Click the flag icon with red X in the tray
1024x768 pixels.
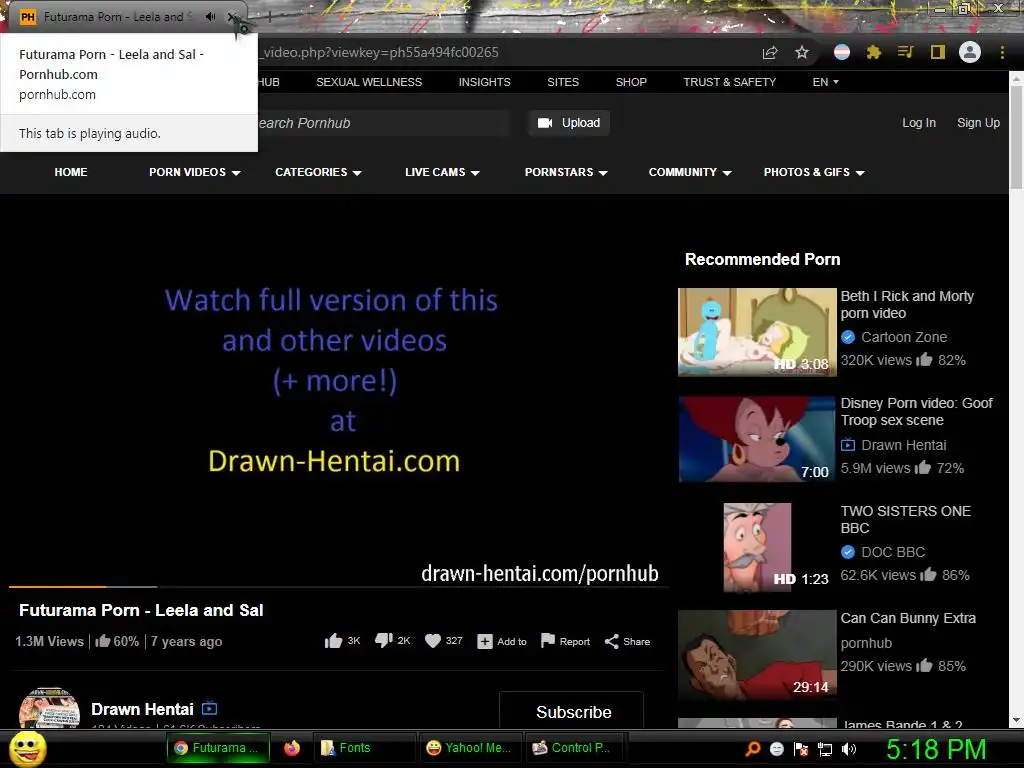coord(801,749)
